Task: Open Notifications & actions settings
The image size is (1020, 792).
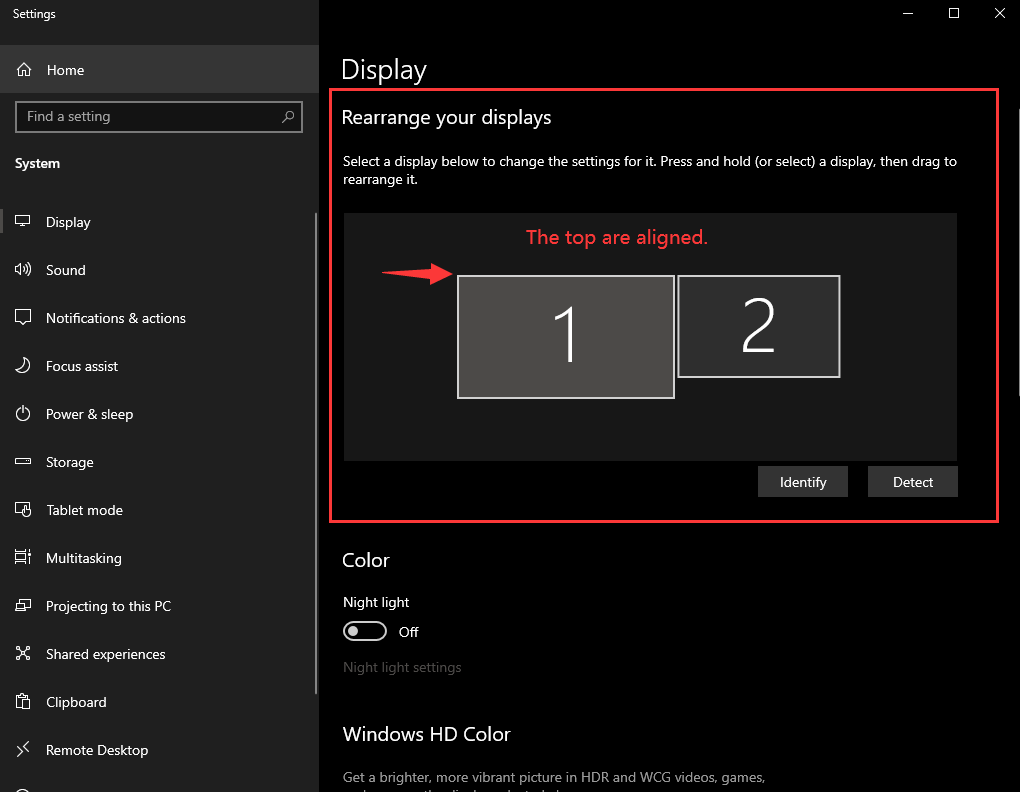Action: 24,318
